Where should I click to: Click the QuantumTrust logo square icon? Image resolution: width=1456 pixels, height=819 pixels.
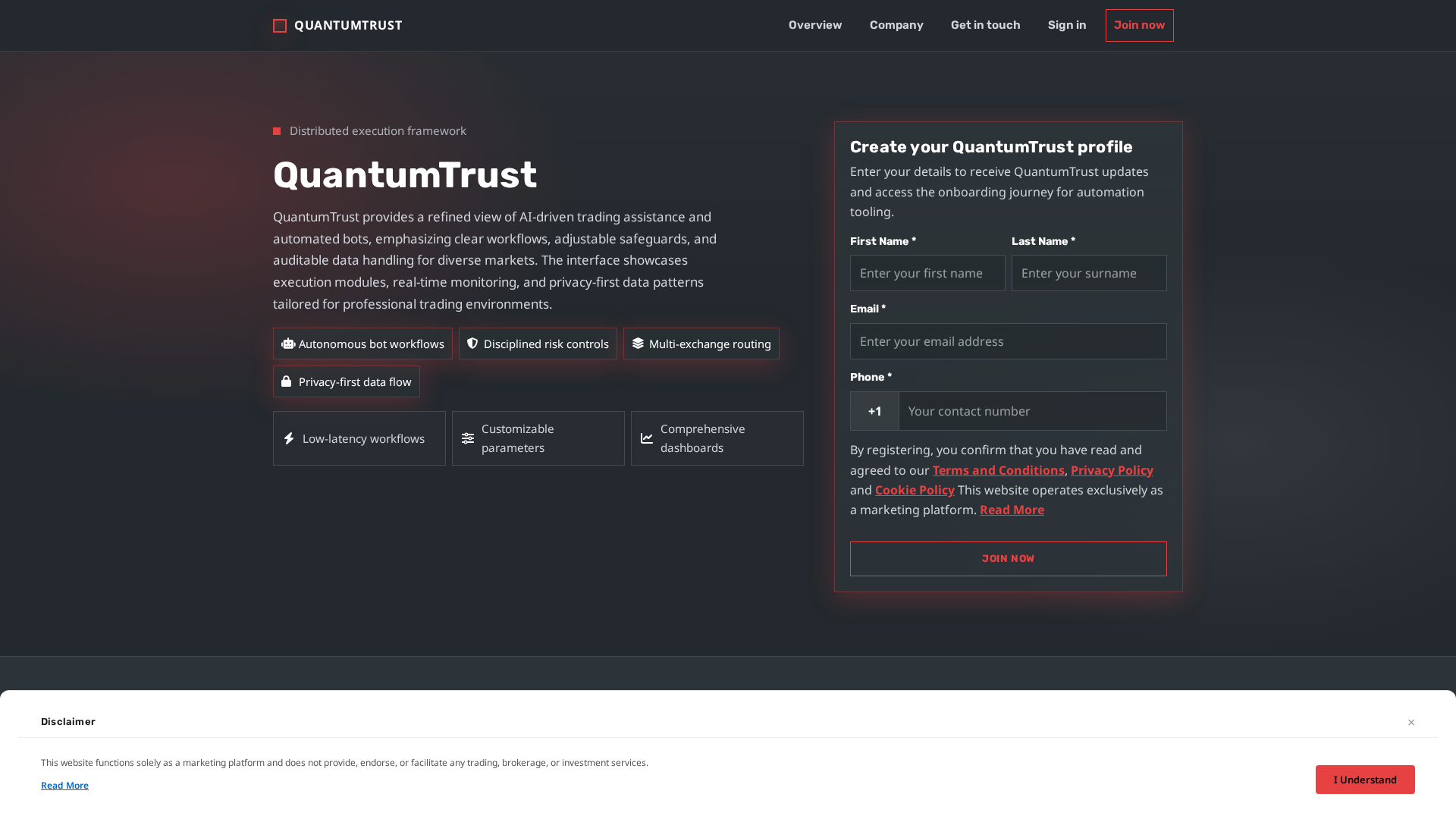(279, 25)
